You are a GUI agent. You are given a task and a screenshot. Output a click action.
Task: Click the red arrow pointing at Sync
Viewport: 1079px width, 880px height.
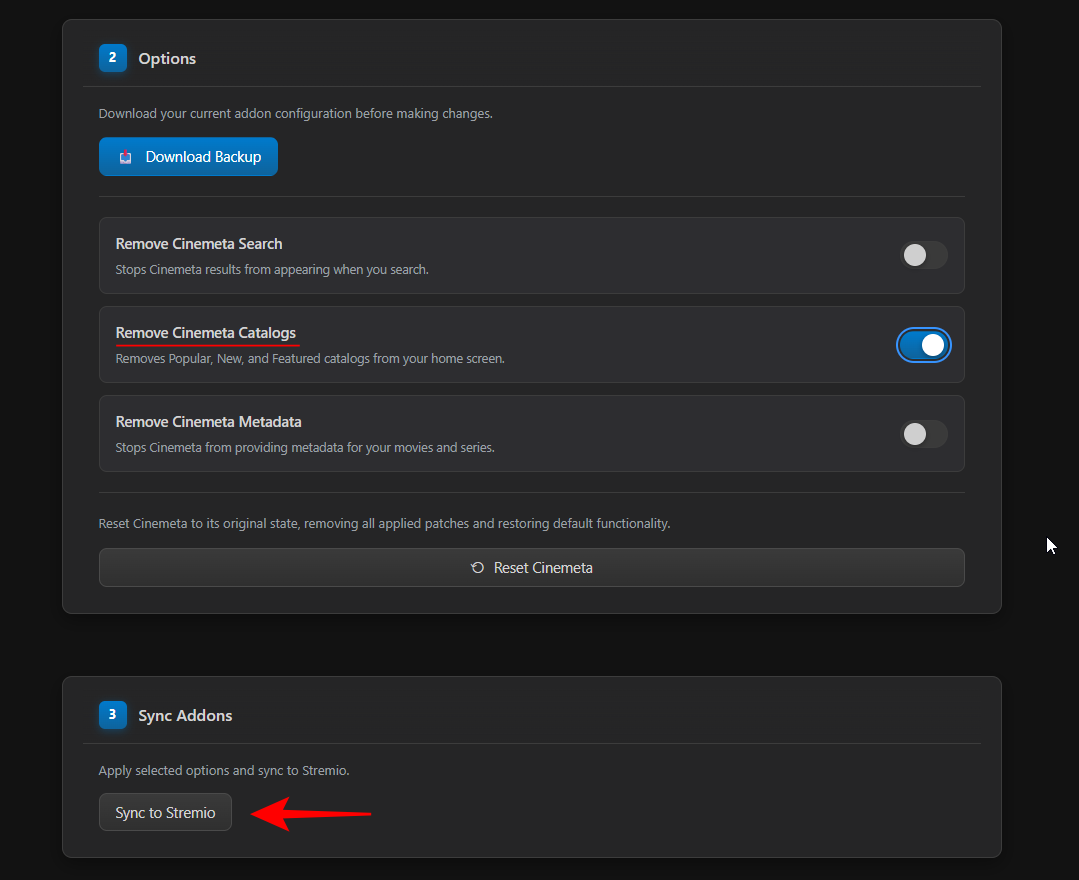point(311,813)
